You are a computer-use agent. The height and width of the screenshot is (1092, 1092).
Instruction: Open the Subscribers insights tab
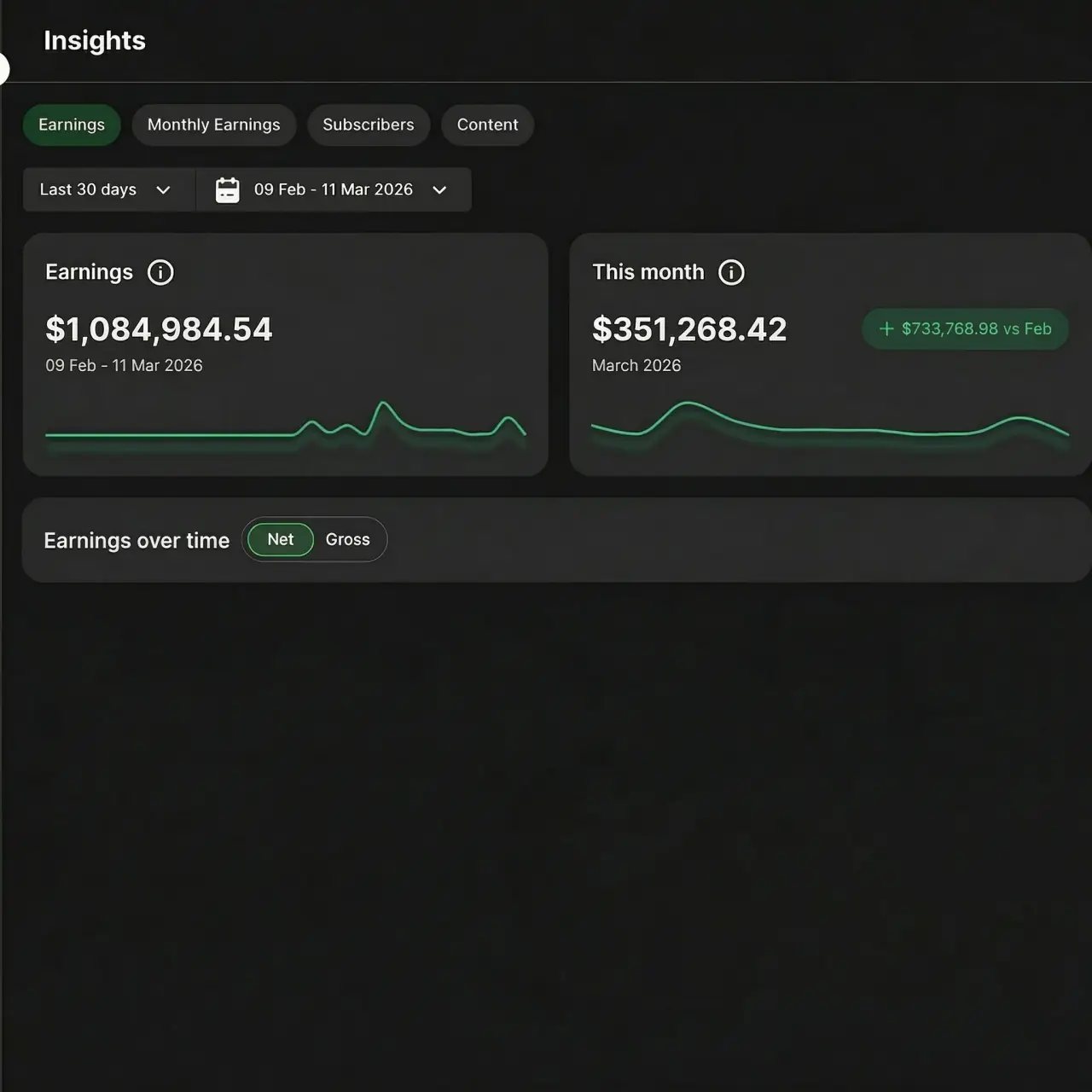[369, 125]
